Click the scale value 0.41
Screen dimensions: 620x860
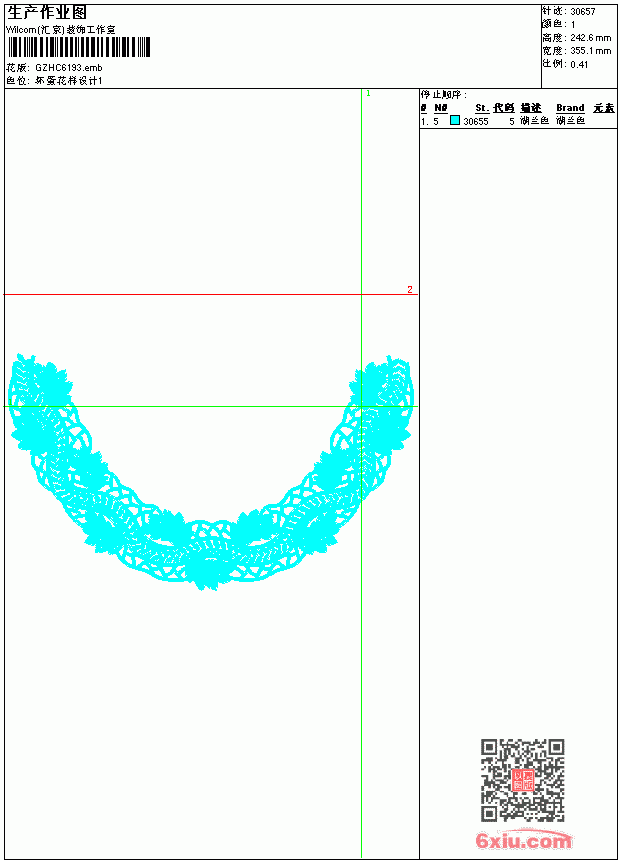click(x=579, y=64)
